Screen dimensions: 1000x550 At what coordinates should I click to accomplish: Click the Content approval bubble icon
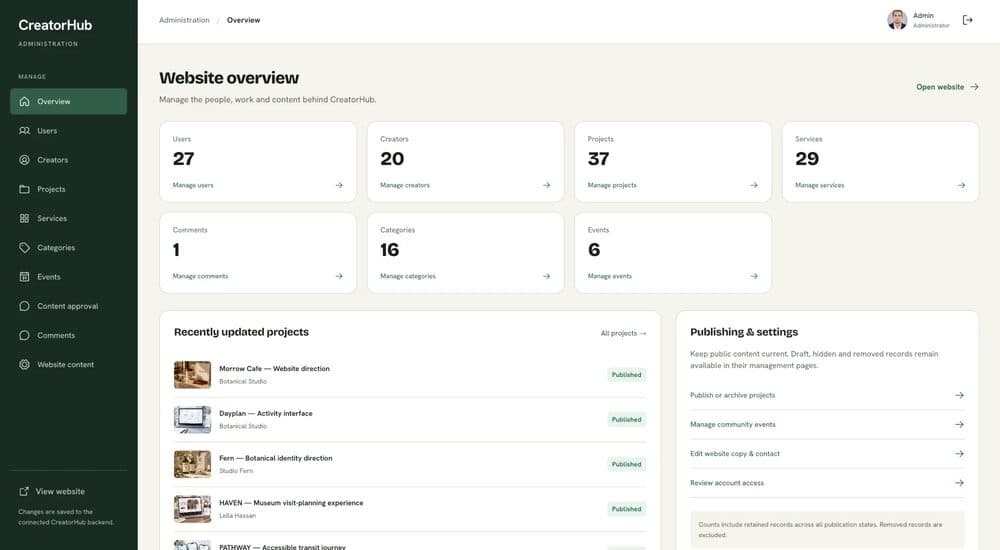[x=24, y=306]
